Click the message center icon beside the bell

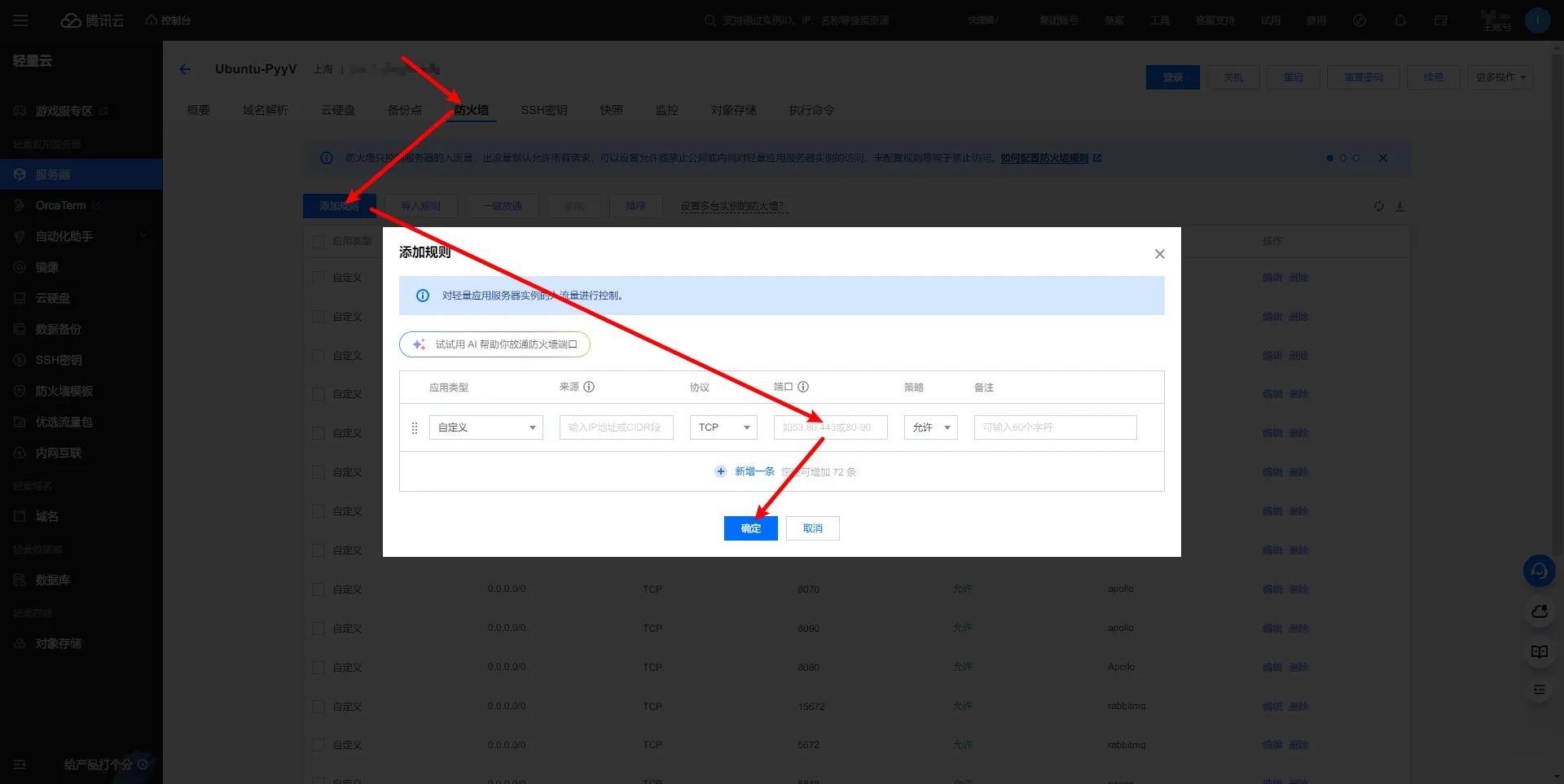coord(1441,20)
